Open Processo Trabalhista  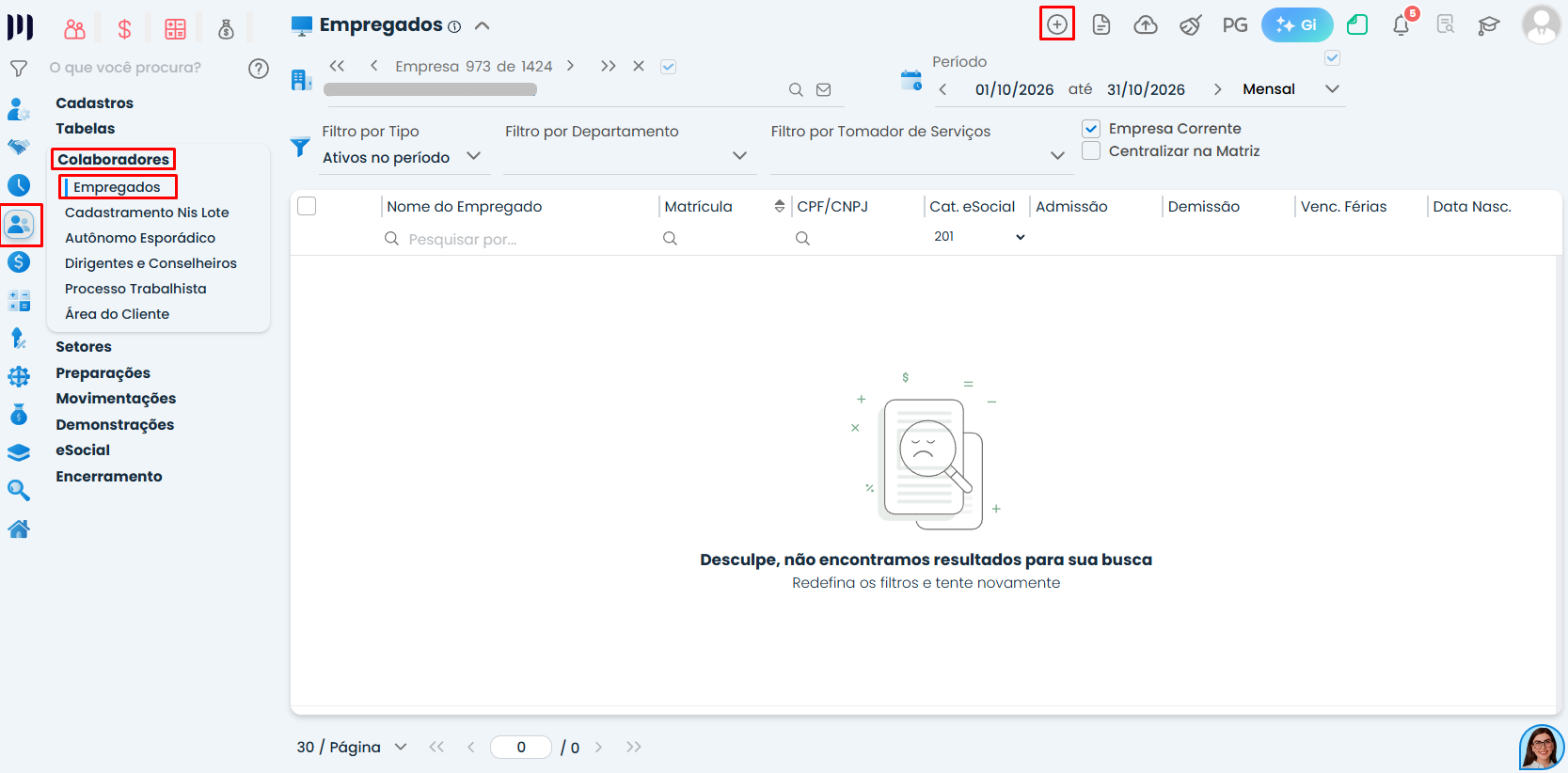pyautogui.click(x=135, y=289)
